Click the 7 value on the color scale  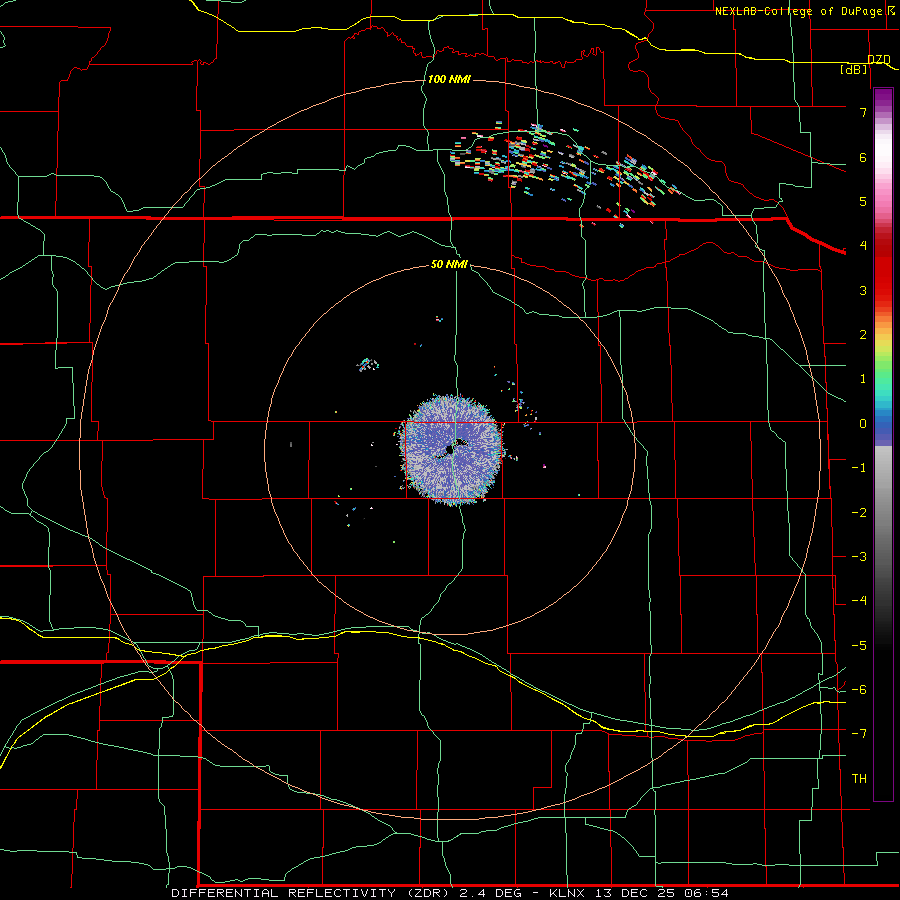coord(863,112)
